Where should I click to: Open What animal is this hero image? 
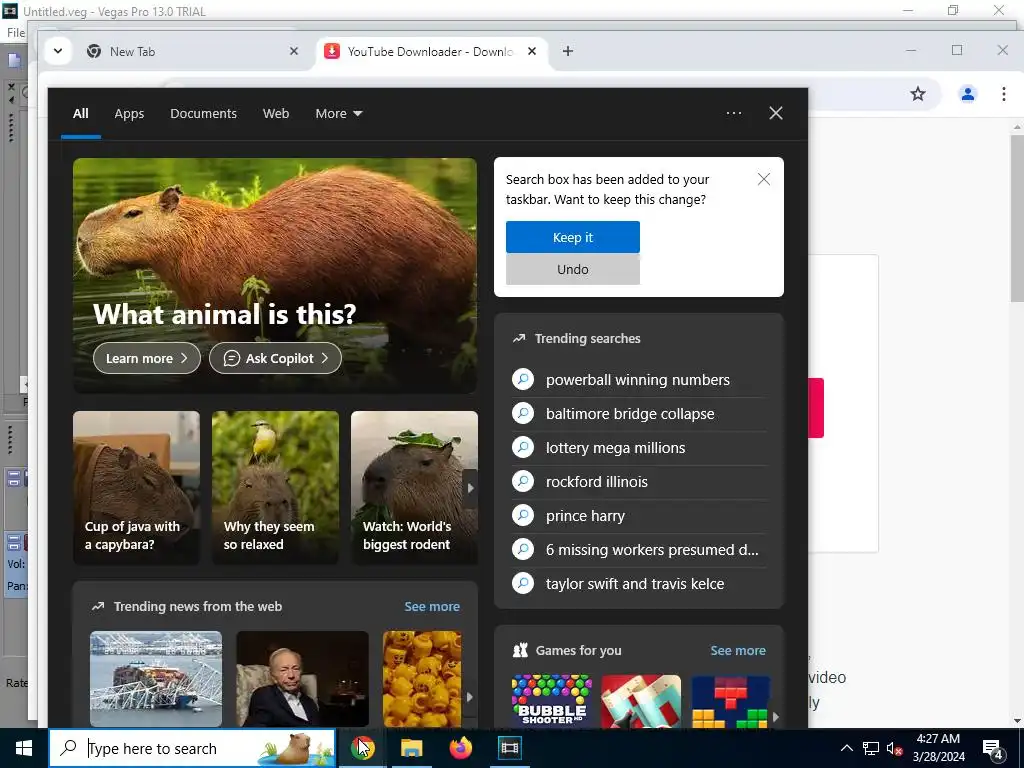[x=275, y=275]
